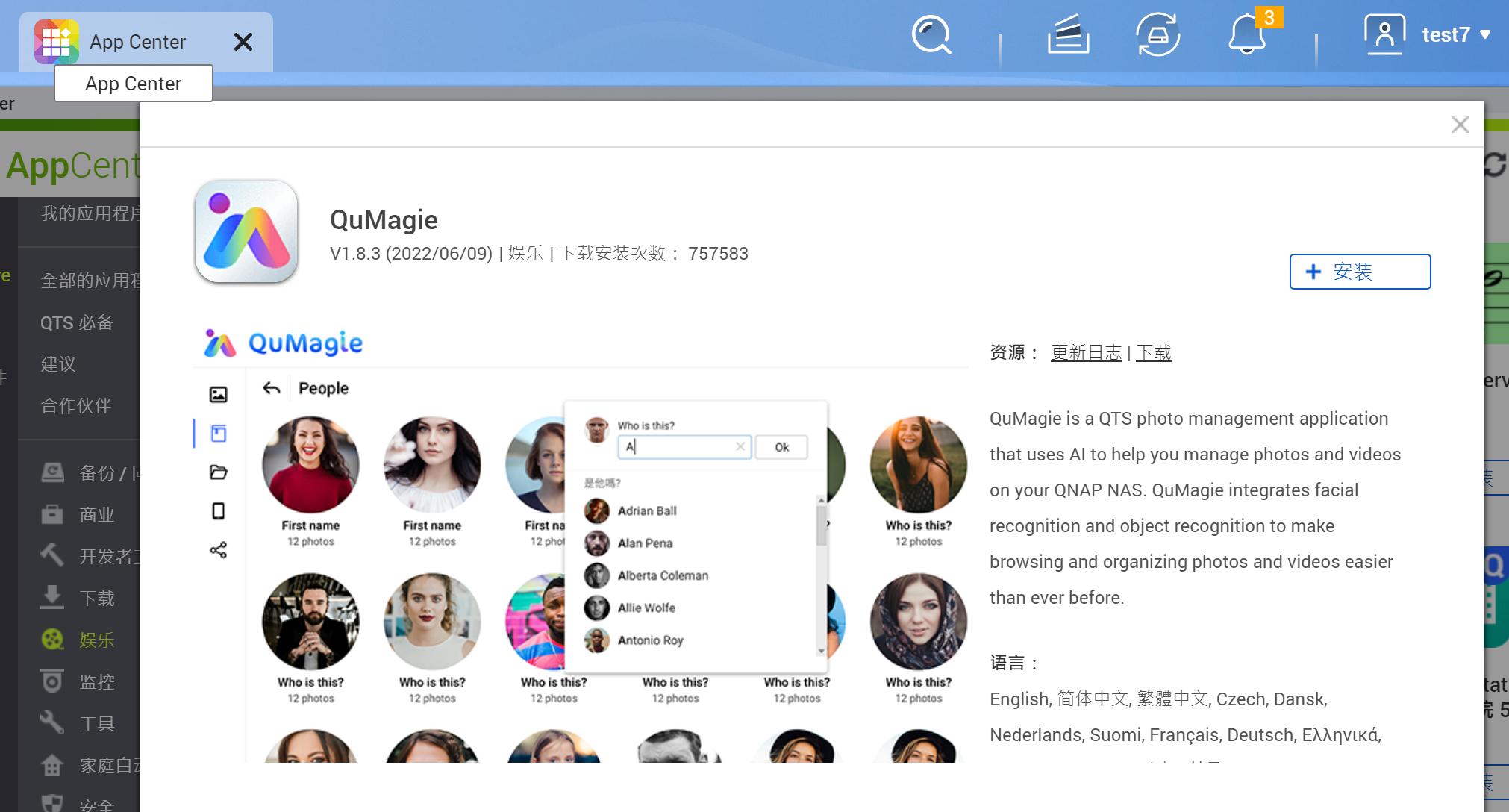Close the App Center tab
The width and height of the screenshot is (1509, 812).
tap(243, 42)
